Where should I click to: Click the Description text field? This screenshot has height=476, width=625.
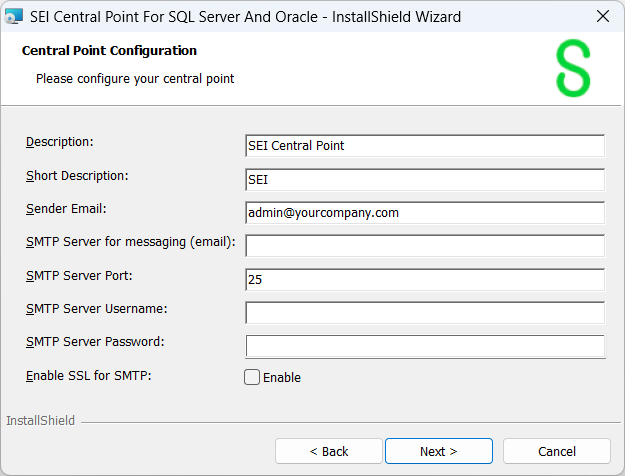[x=424, y=146]
